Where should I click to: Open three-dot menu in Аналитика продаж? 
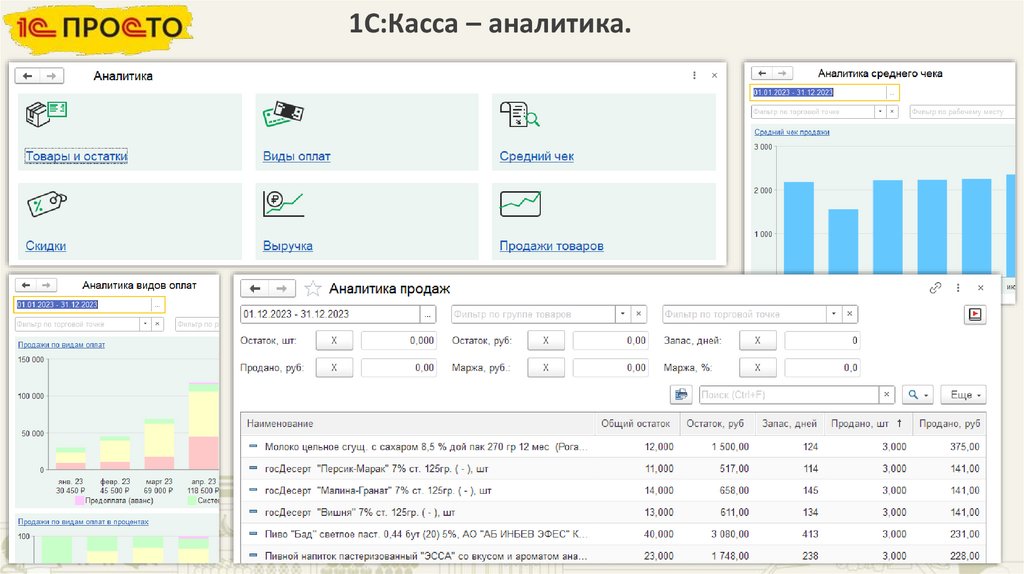[958, 288]
